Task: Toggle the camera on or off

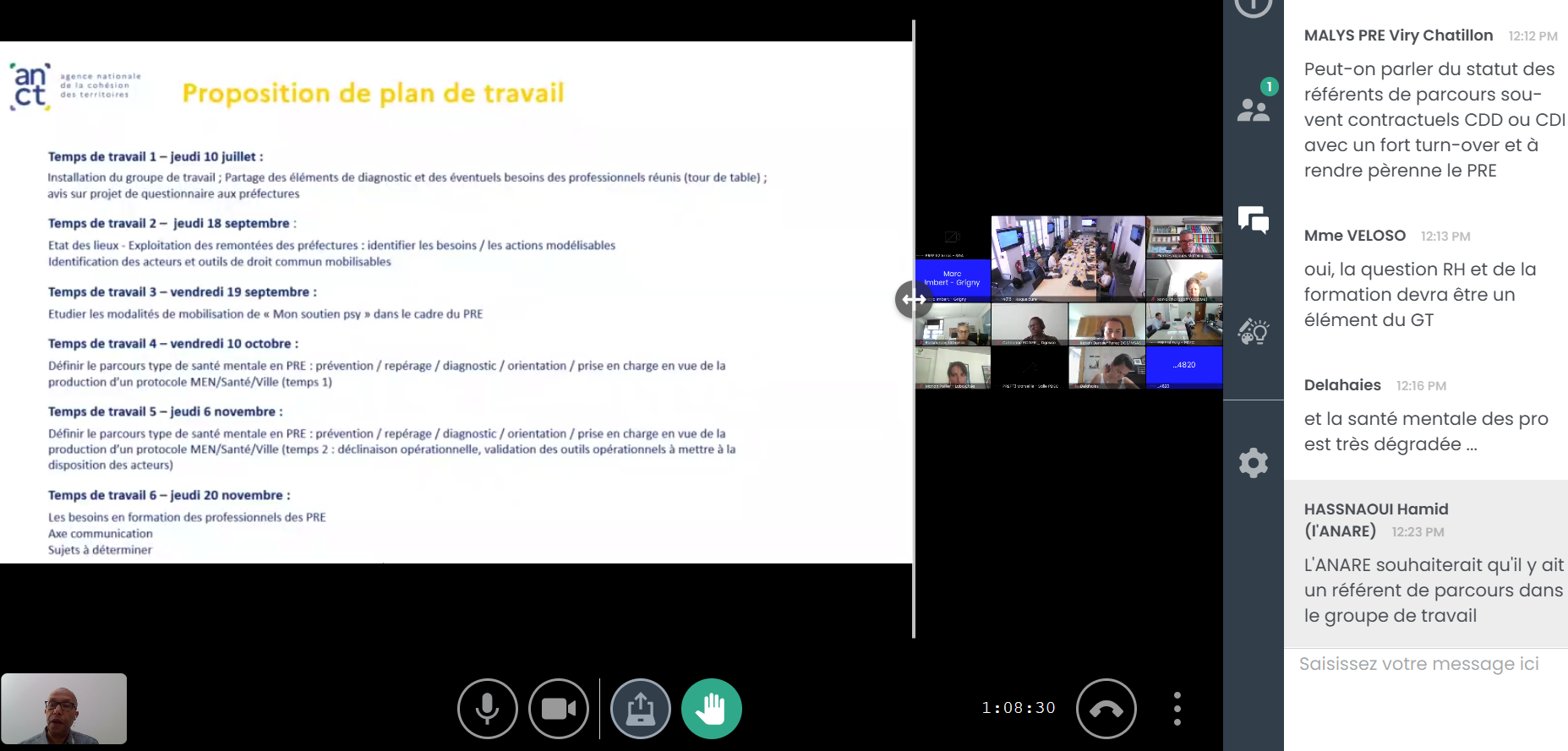Action: [558, 709]
